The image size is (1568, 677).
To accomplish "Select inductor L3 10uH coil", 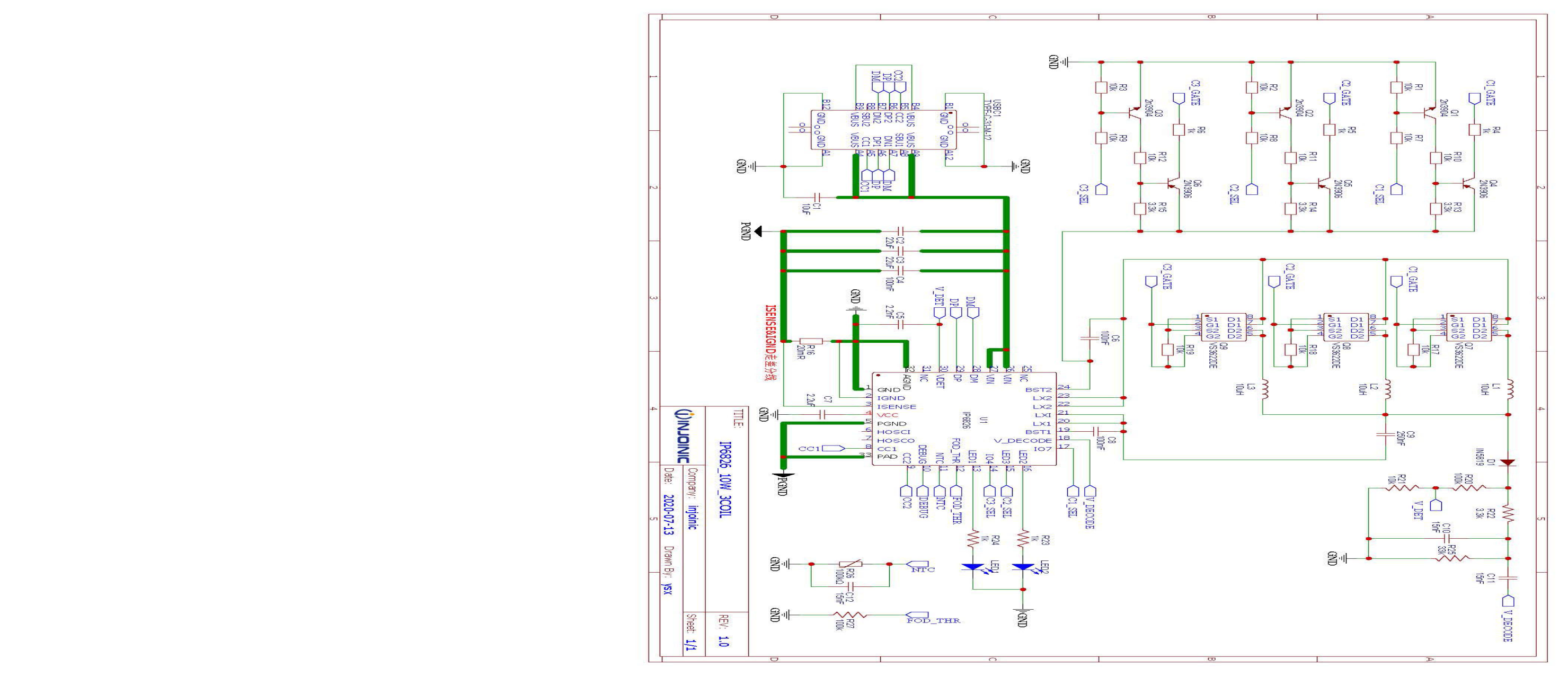I will [x=1264, y=390].
